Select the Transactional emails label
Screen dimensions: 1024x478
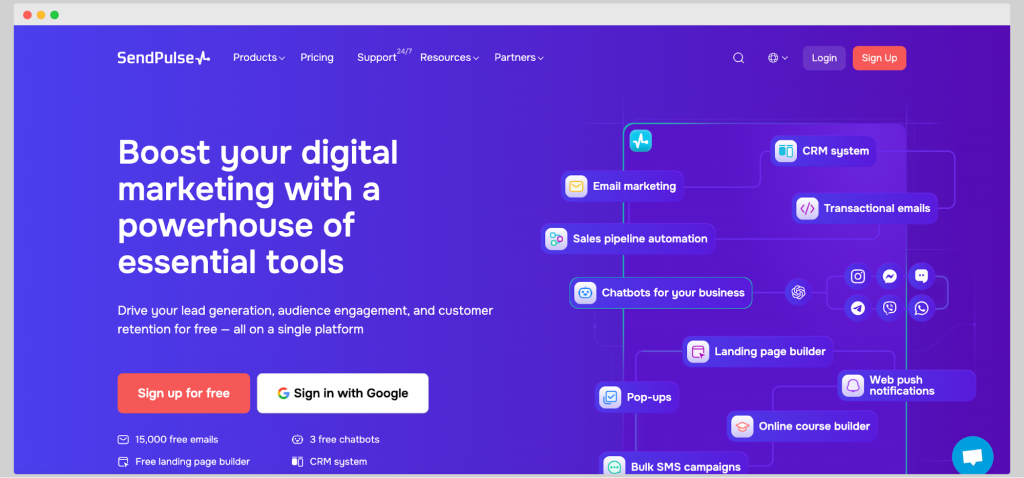877,208
